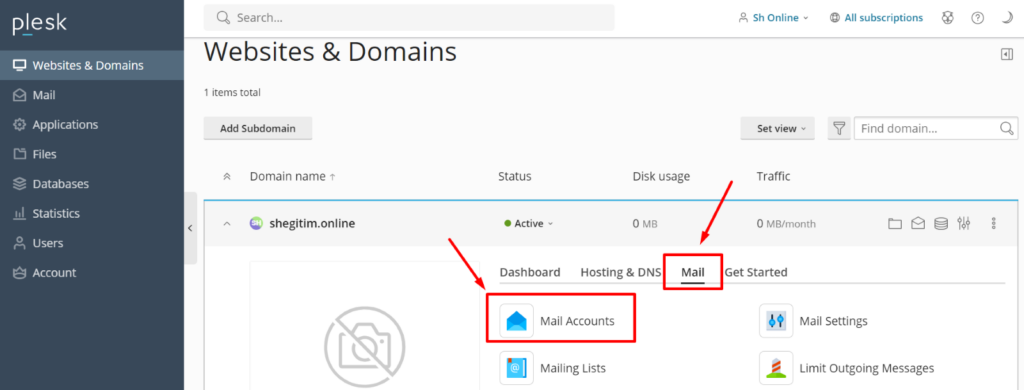1024x390 pixels.
Task: Switch to the Hosting & DNS tab
Action: point(620,272)
